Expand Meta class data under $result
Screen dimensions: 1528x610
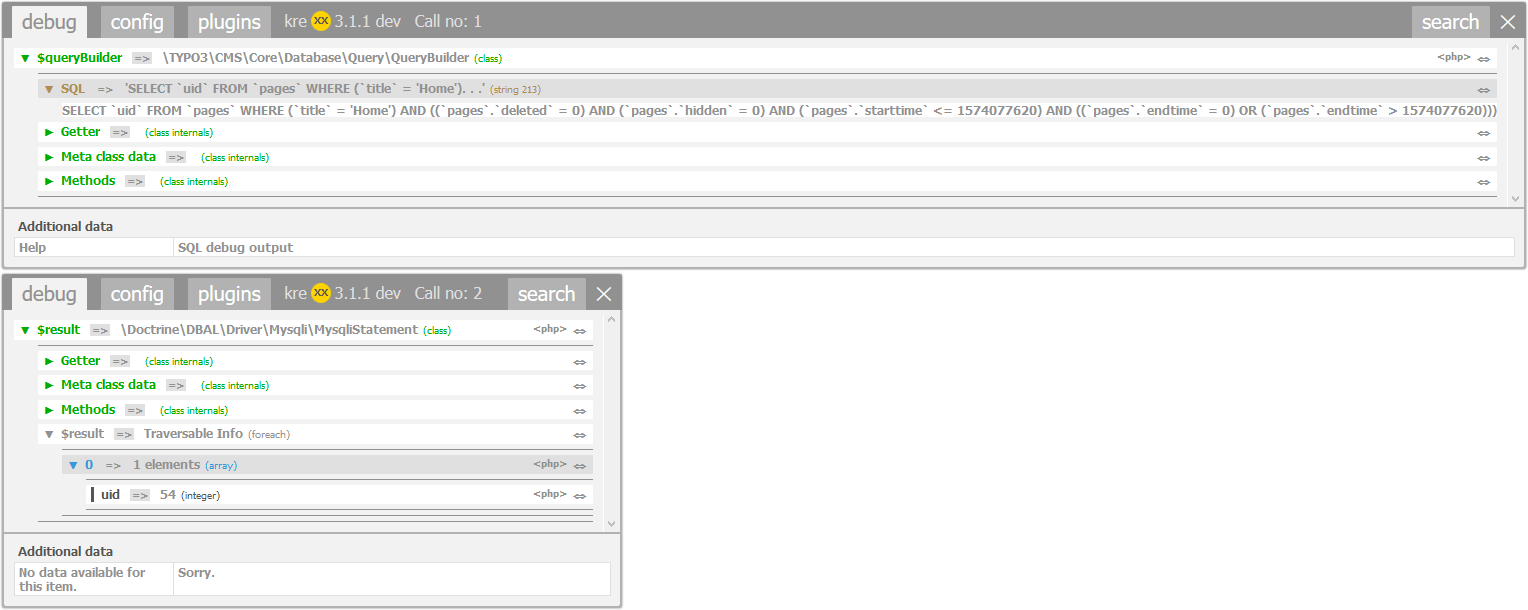click(x=49, y=385)
